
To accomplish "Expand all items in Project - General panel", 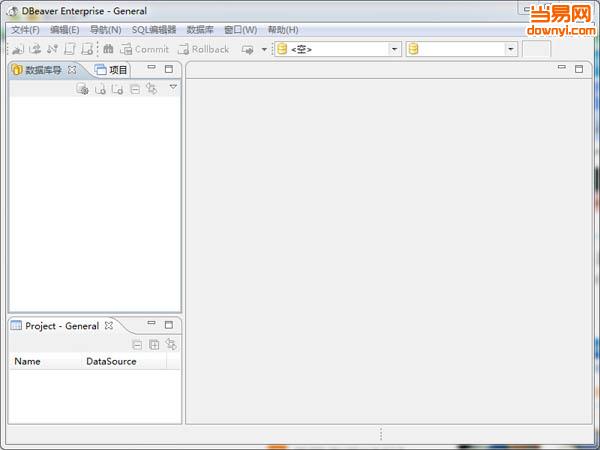I will pos(154,344).
